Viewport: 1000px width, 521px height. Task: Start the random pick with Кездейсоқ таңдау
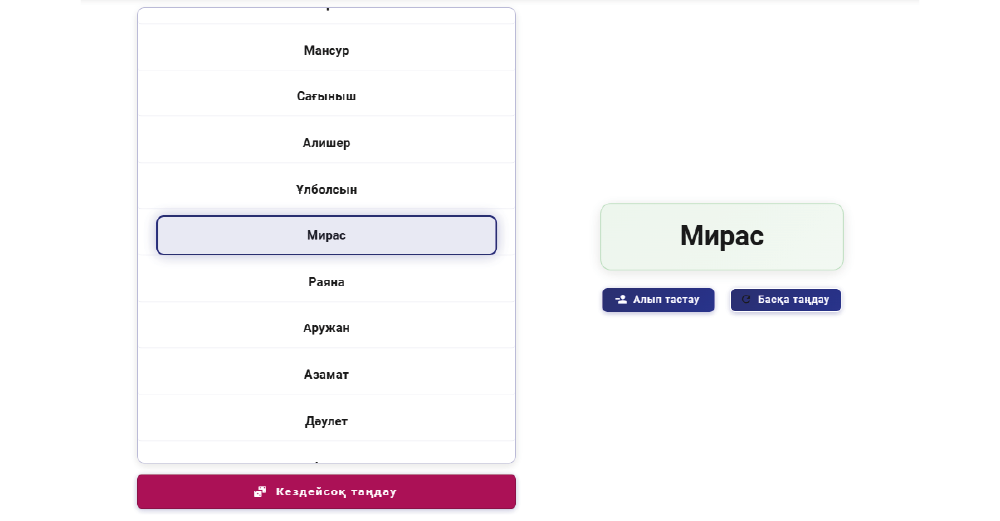[327, 492]
